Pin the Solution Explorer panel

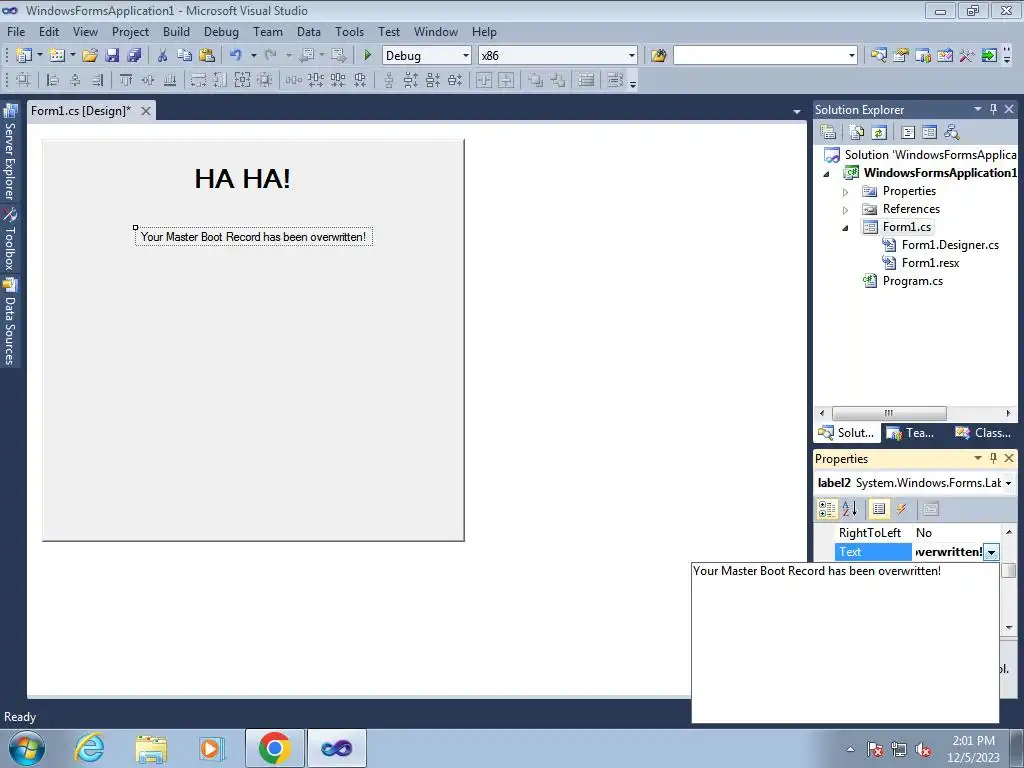point(993,109)
